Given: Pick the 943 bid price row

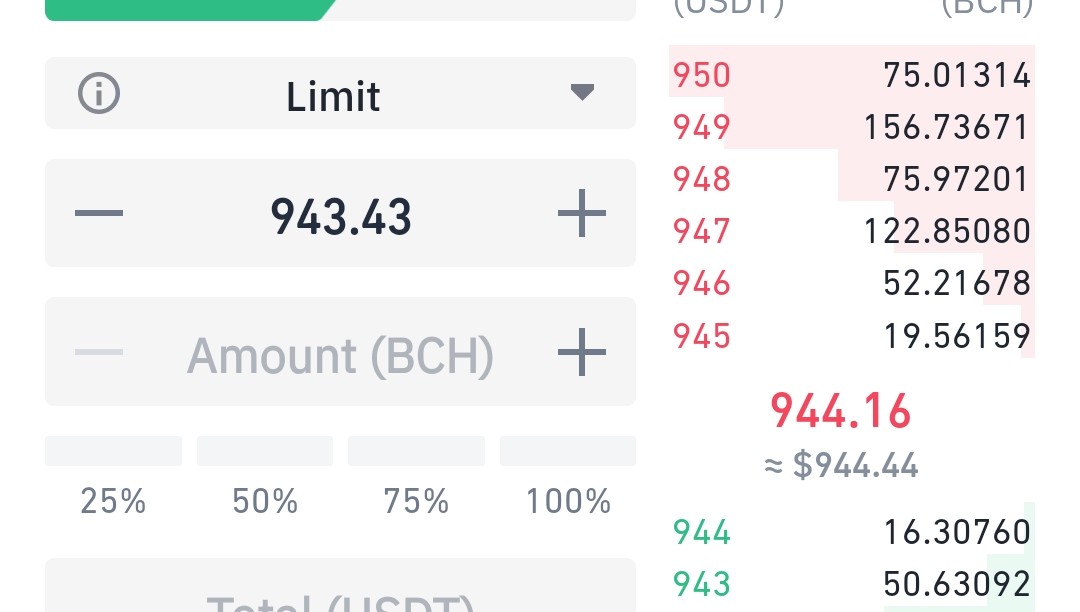Looking at the screenshot, I should coord(851,584).
